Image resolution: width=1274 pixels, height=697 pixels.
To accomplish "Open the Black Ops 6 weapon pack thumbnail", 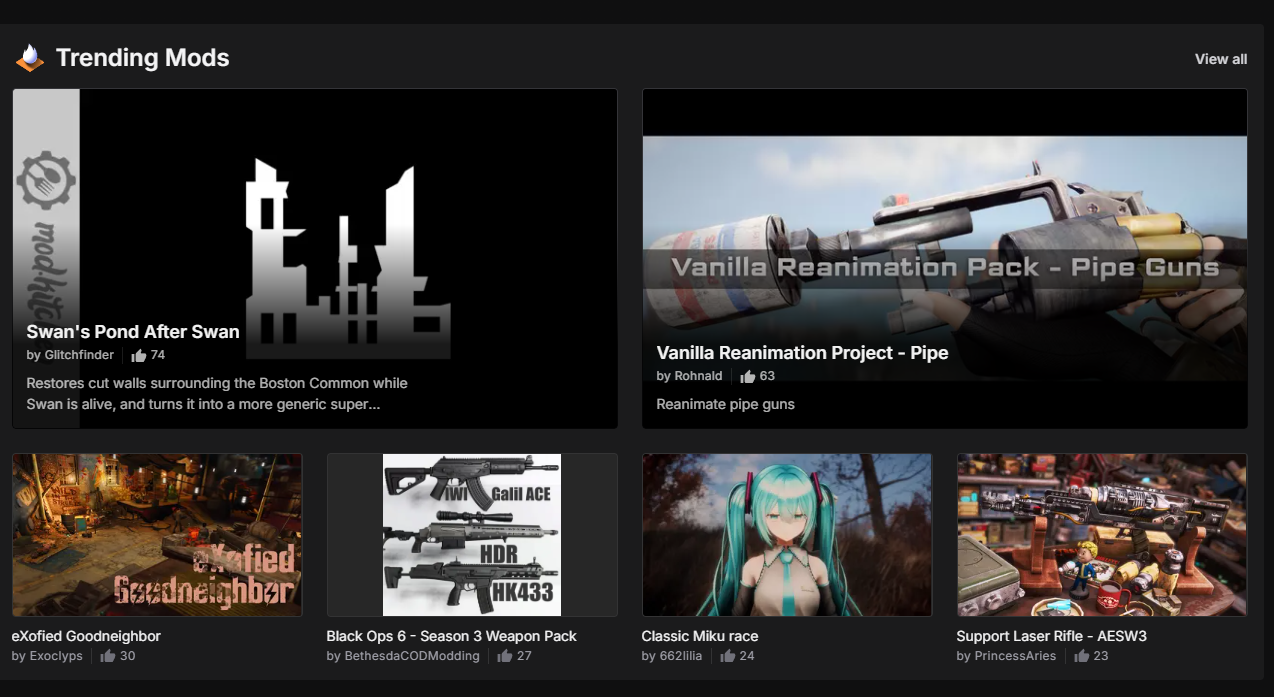I will (x=472, y=535).
